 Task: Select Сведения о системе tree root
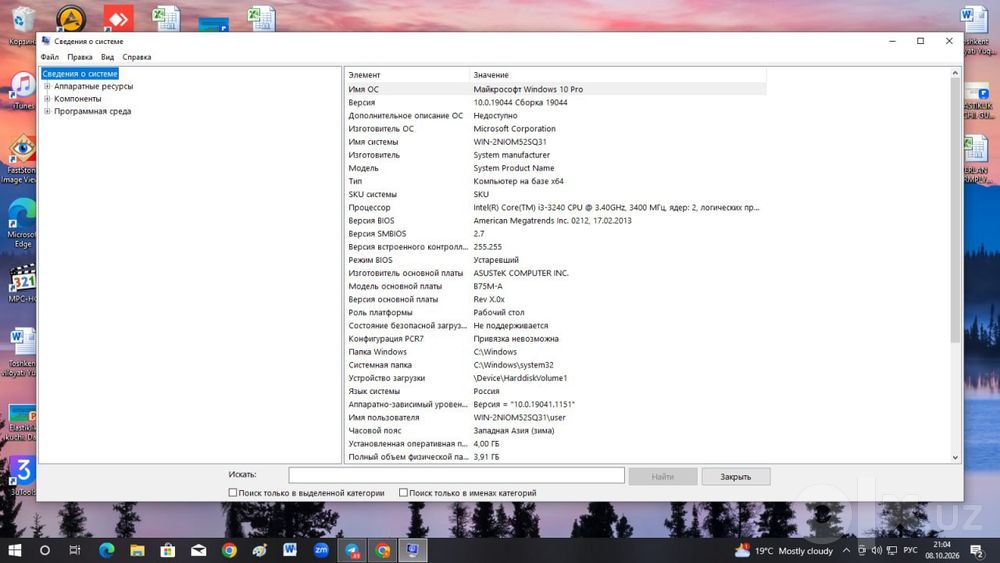point(80,73)
